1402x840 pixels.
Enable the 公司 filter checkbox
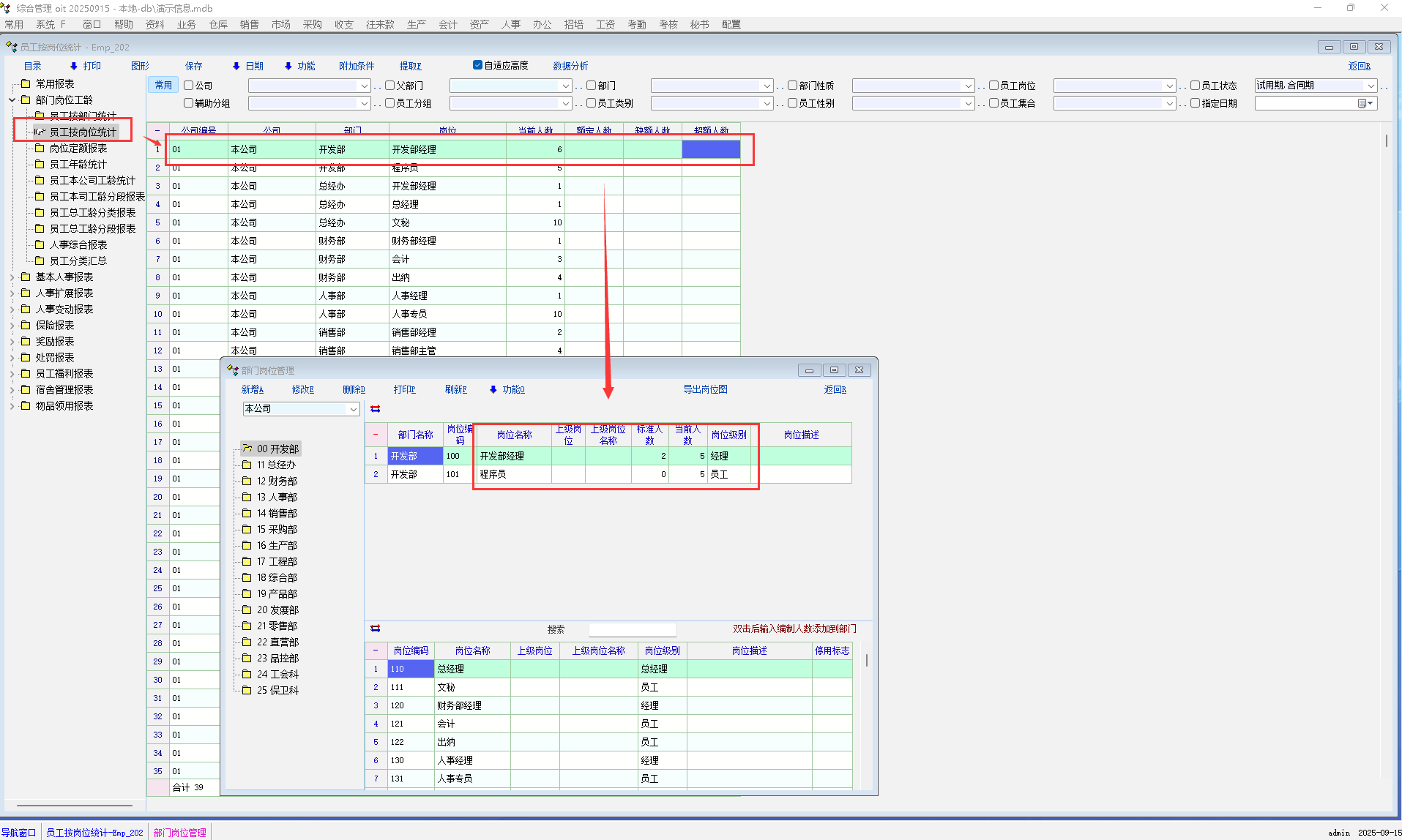[x=189, y=86]
